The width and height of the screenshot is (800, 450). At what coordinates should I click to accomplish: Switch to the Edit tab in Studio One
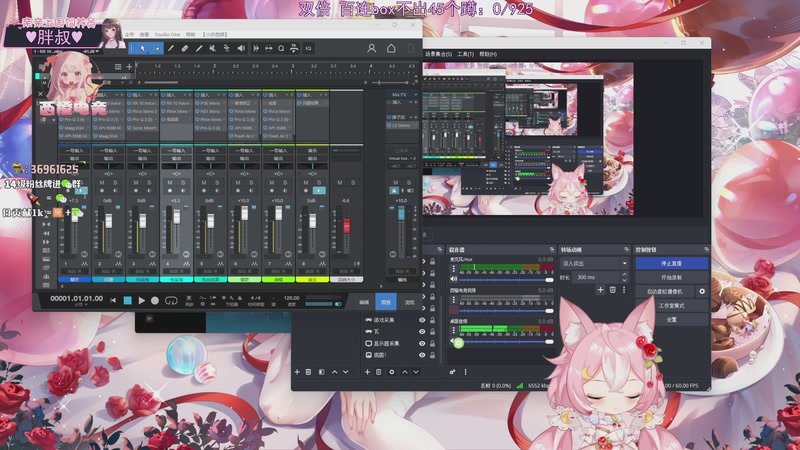[x=364, y=303]
